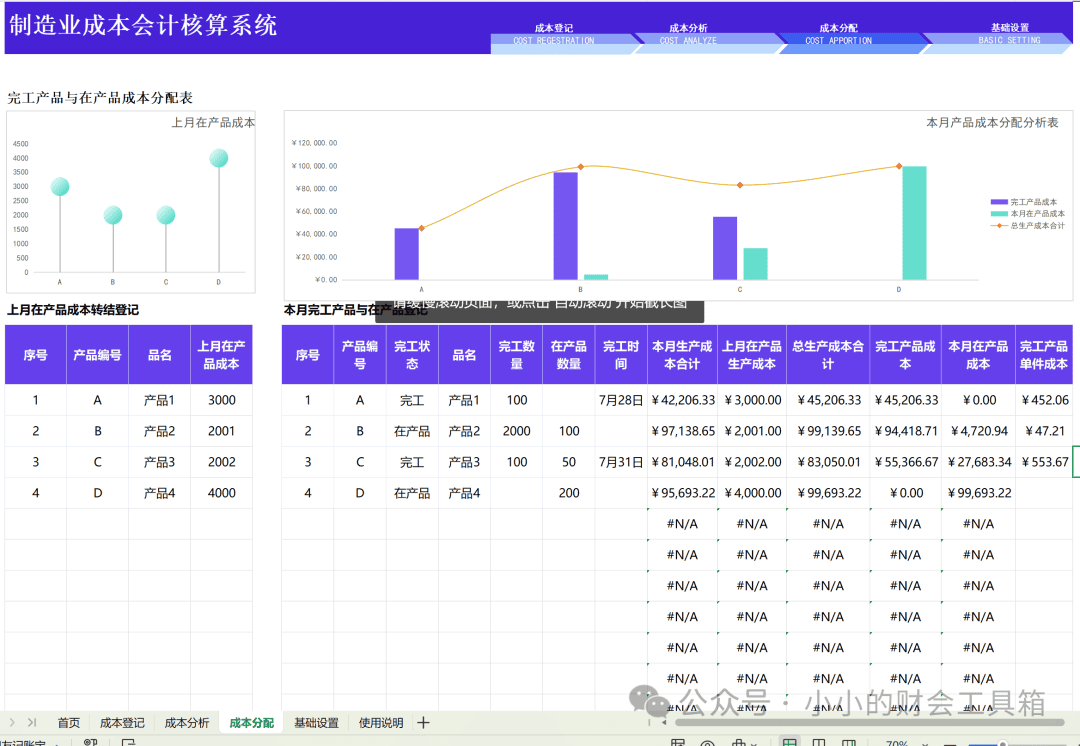The height and width of the screenshot is (746, 1080).
Task: Click product D's lollipop marker in 上月在产品成本 chart
Action: click(219, 158)
